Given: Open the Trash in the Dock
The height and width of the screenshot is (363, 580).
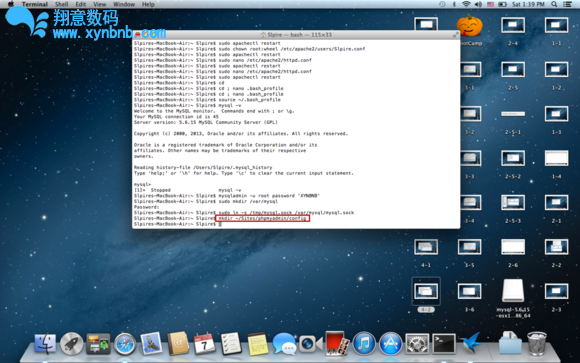Looking at the screenshot, I should 537,343.
